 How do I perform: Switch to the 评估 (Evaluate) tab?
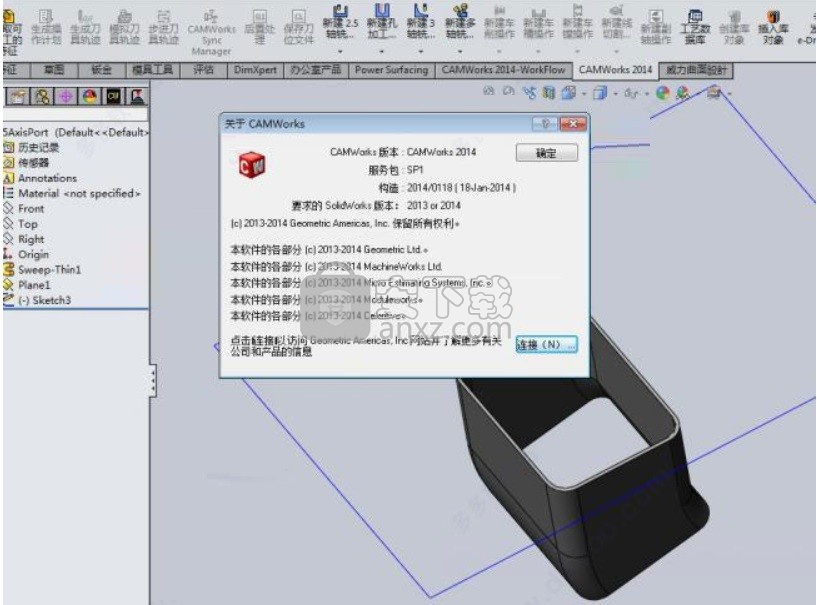click(x=203, y=69)
